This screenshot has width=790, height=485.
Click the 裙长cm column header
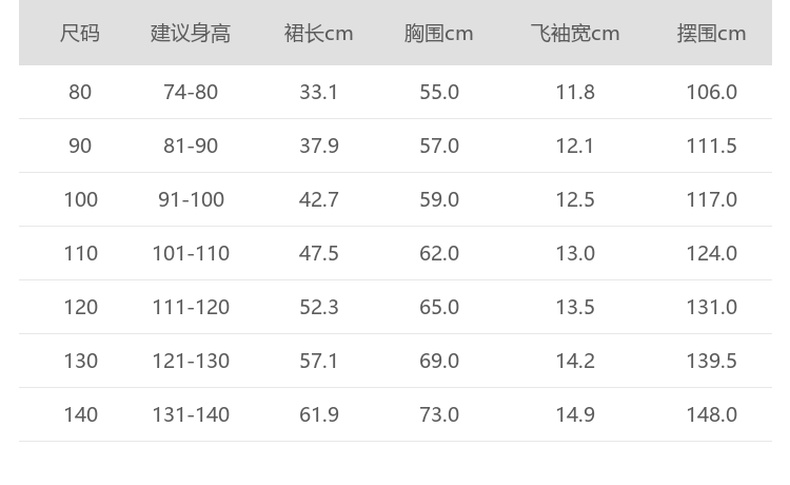[319, 34]
